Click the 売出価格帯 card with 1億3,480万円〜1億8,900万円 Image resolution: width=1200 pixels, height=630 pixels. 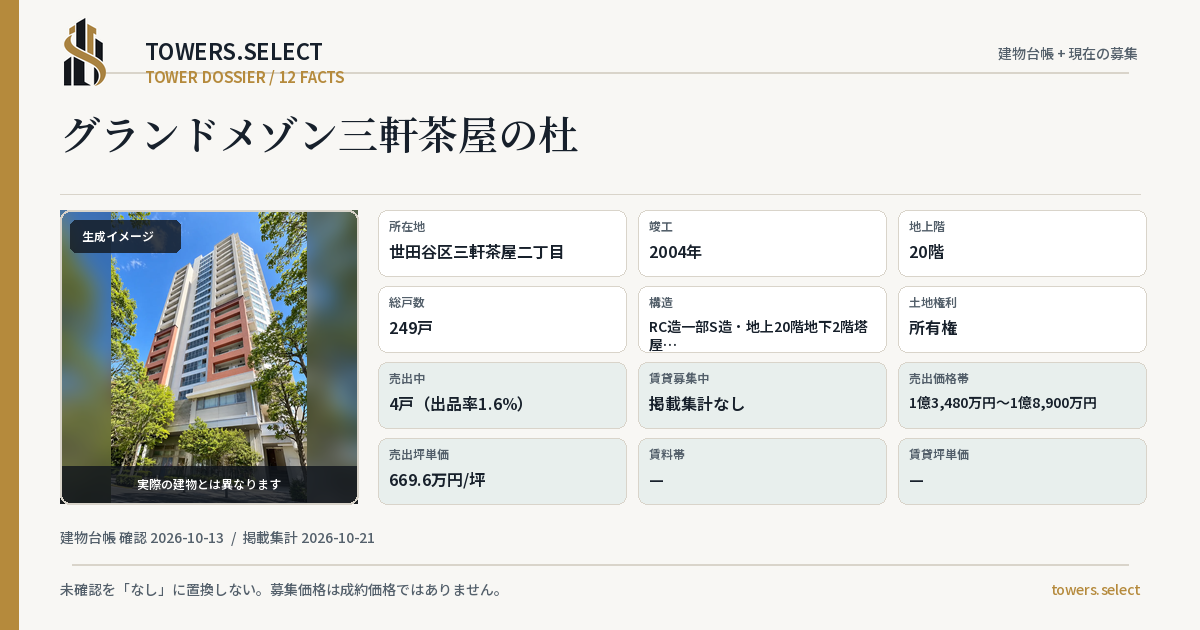click(x=1022, y=395)
